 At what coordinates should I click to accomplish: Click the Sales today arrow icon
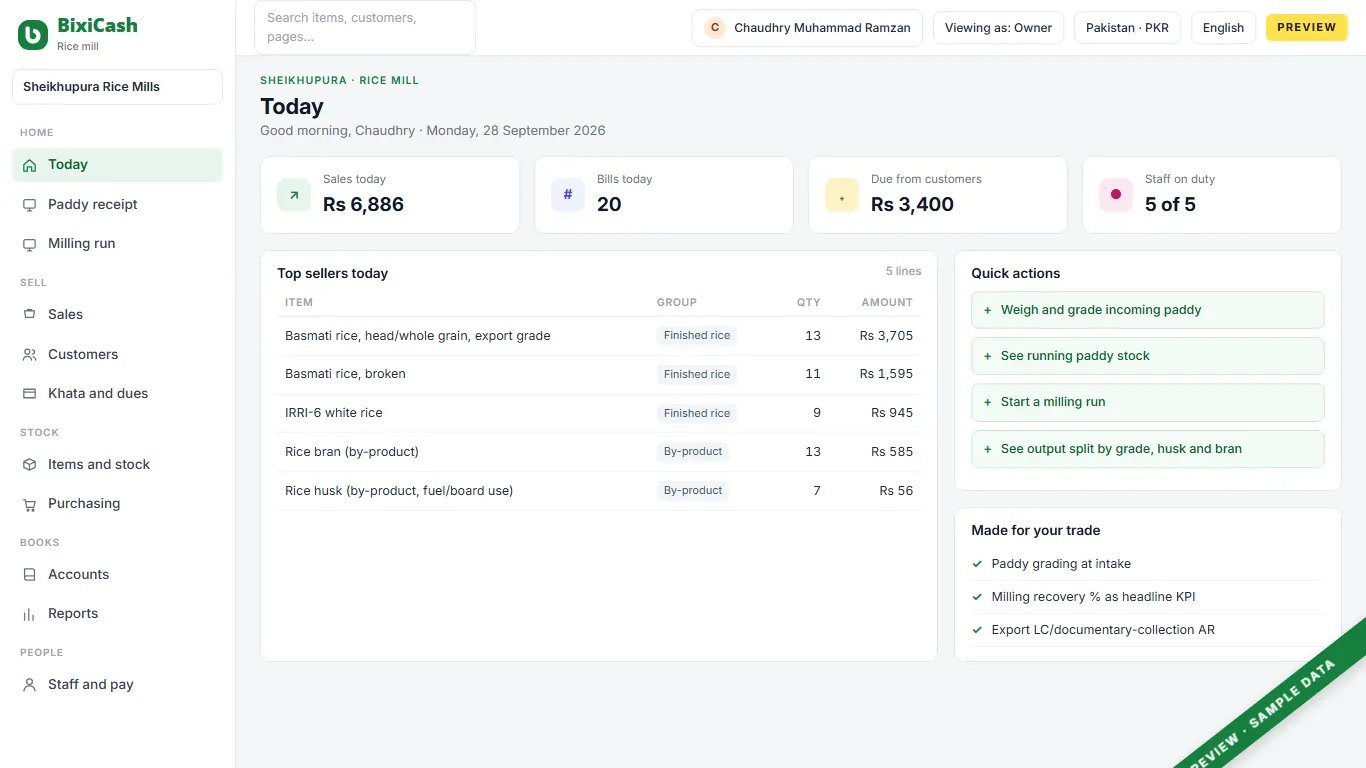tap(294, 195)
